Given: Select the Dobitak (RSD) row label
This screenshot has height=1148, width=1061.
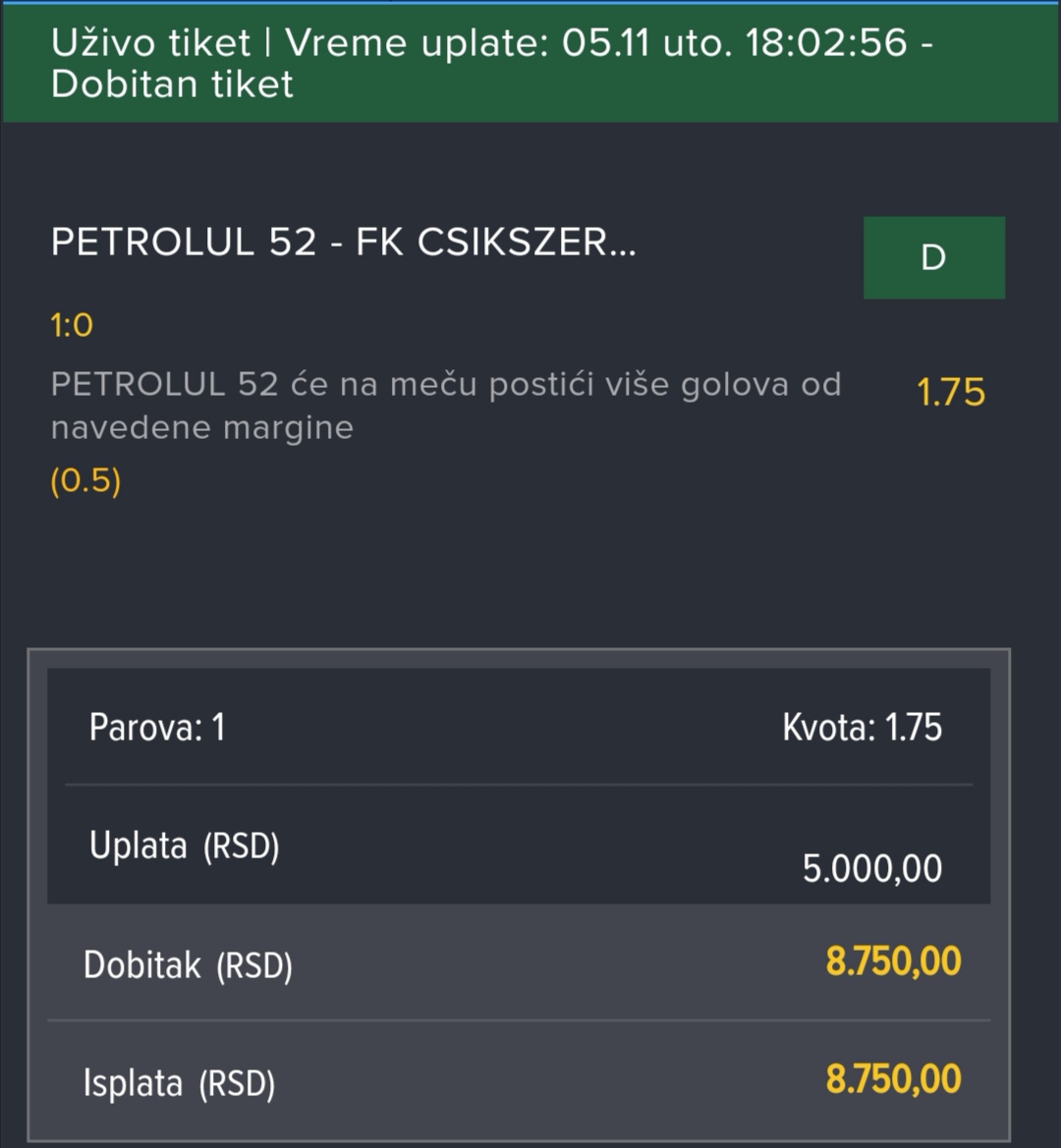Looking at the screenshot, I should 188,965.
